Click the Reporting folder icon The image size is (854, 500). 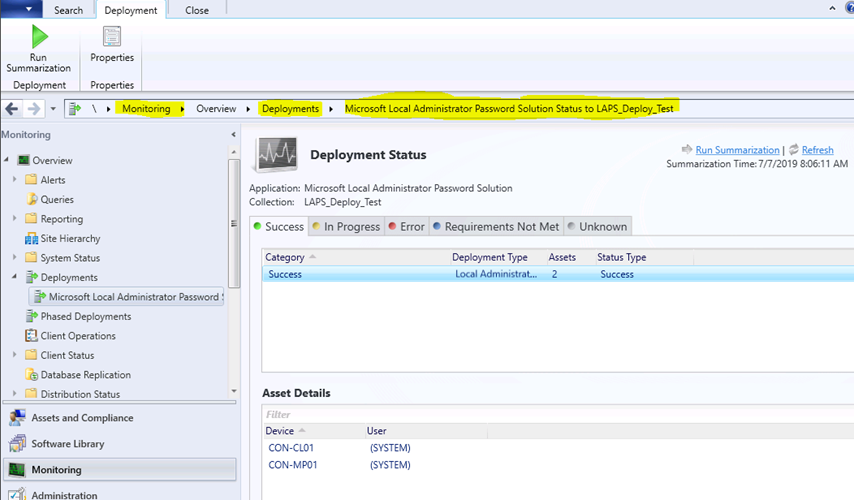pos(31,218)
